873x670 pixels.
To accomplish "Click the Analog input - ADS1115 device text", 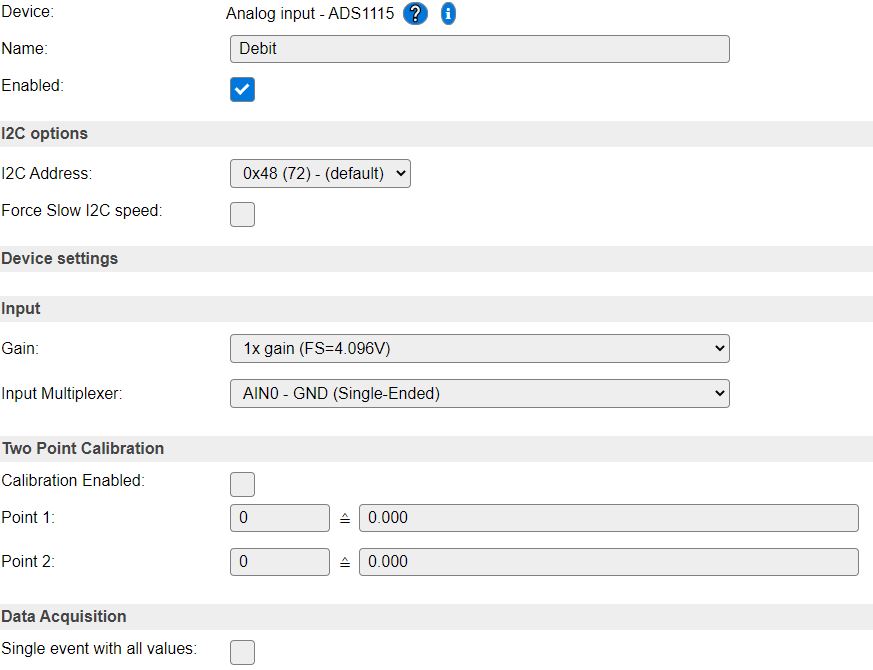I will (x=310, y=13).
